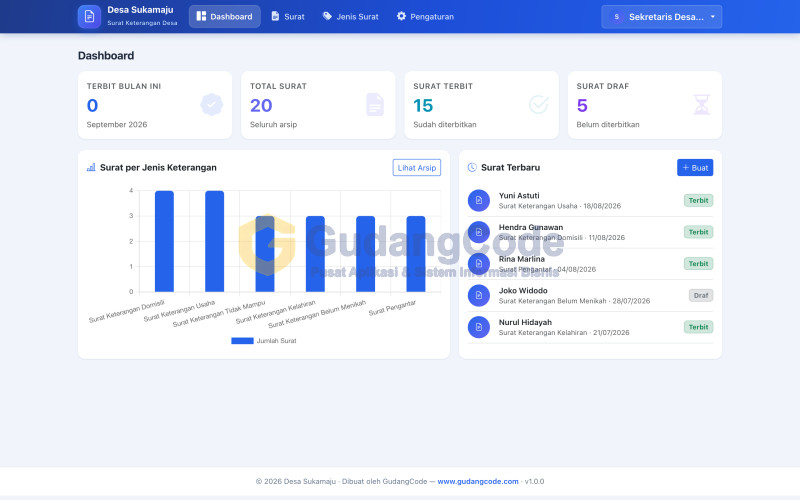Open the Jenis Surat menu
This screenshot has height=500, width=800.
tap(351, 16)
